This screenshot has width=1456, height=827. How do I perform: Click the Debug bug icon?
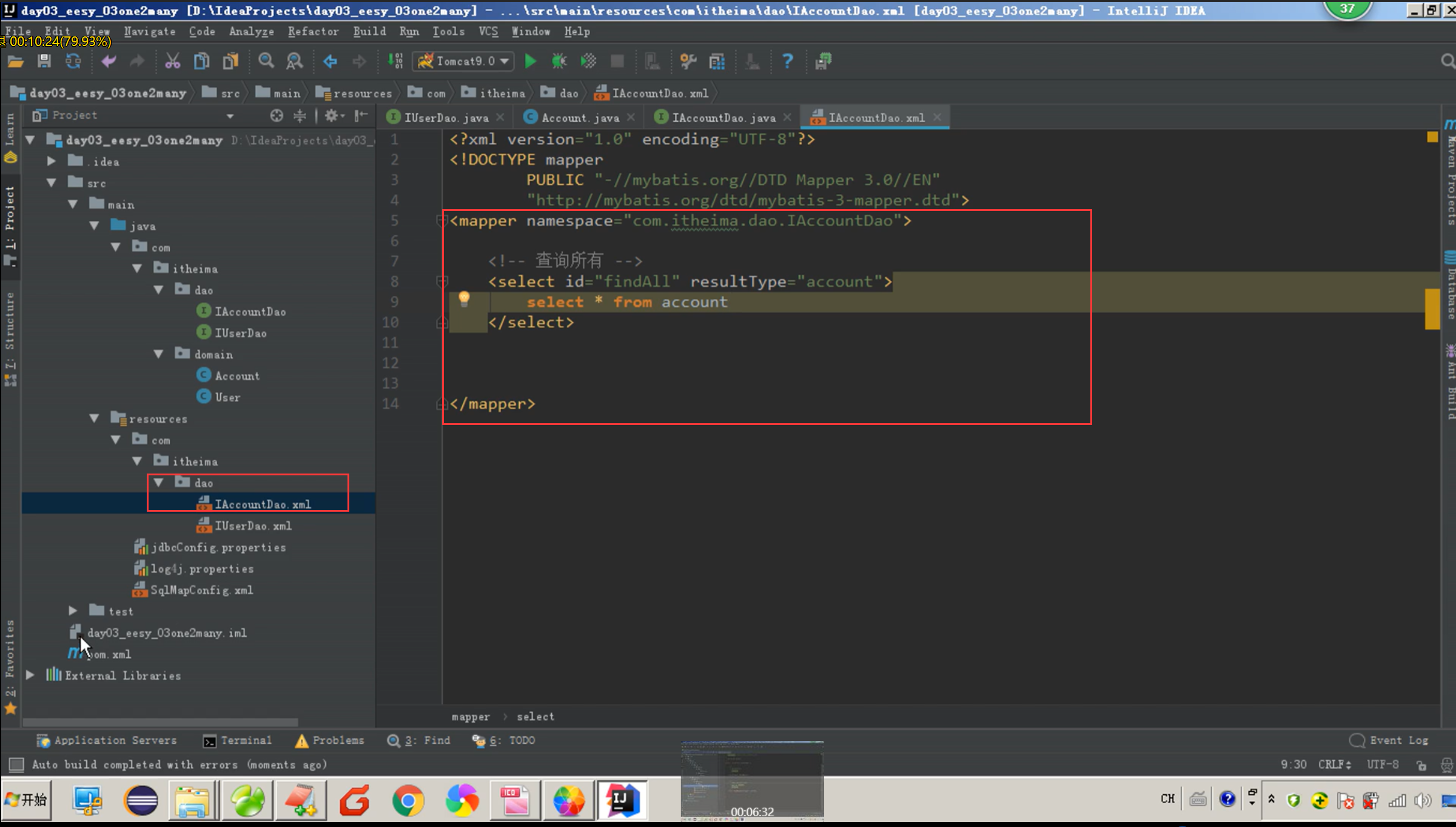(559, 61)
